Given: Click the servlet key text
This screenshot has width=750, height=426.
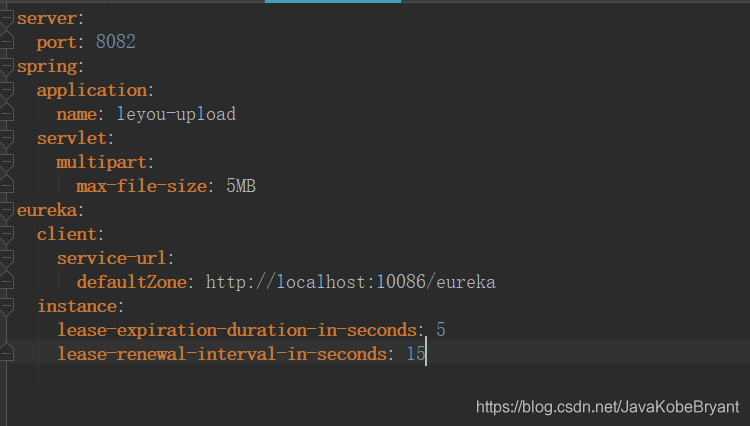Looking at the screenshot, I should [x=72, y=138].
